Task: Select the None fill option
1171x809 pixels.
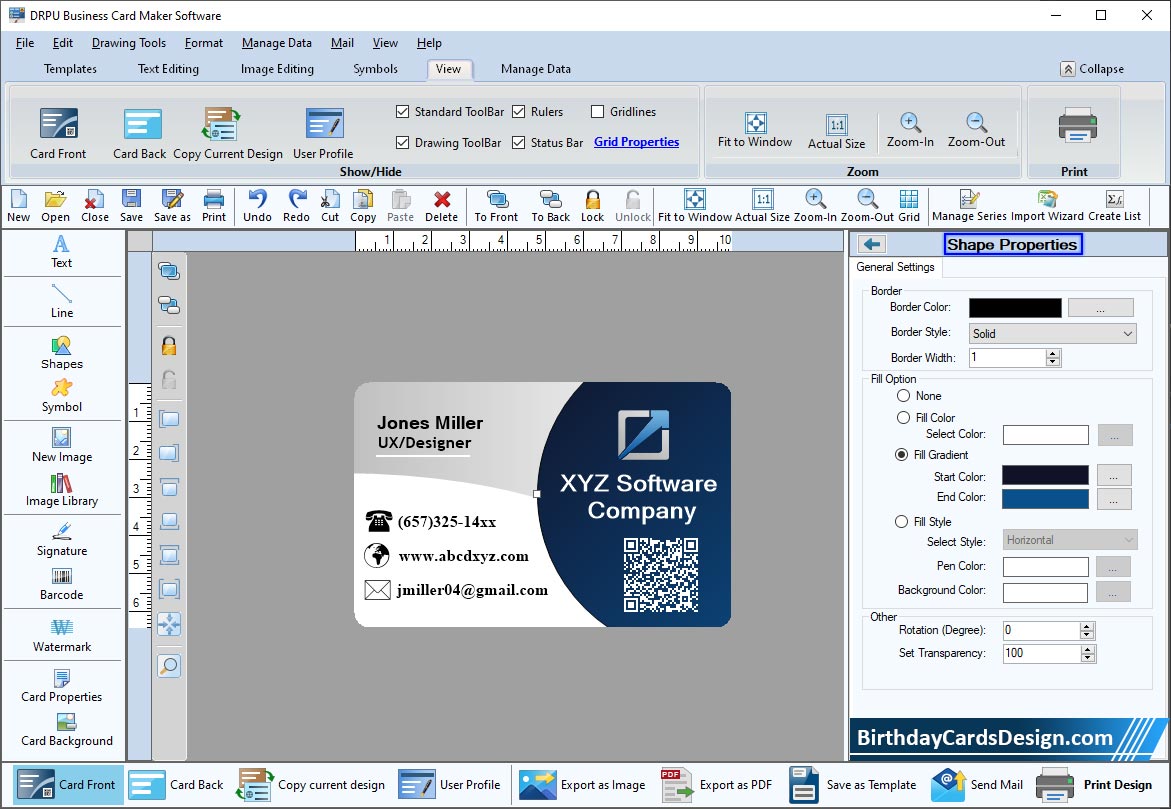Action: click(904, 395)
